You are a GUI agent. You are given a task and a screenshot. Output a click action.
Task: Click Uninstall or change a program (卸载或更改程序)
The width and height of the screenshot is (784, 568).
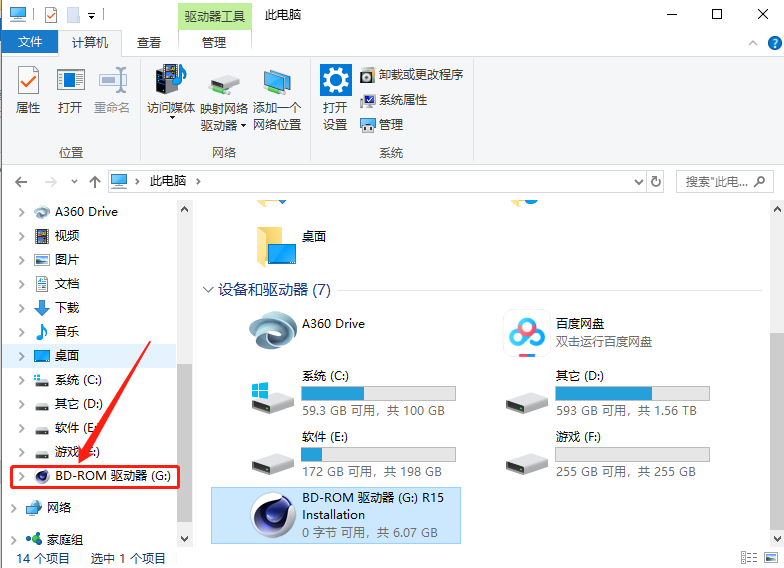coord(412,75)
